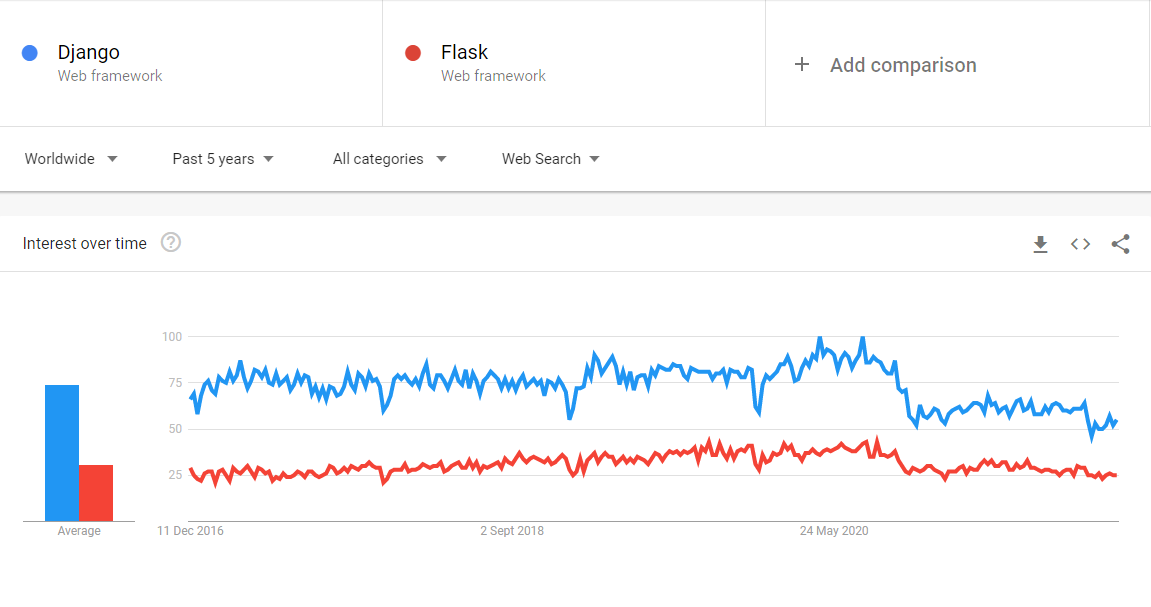Screen dimensions: 1151x607
Task: Click the plus icon to add comparison
Action: (802, 65)
